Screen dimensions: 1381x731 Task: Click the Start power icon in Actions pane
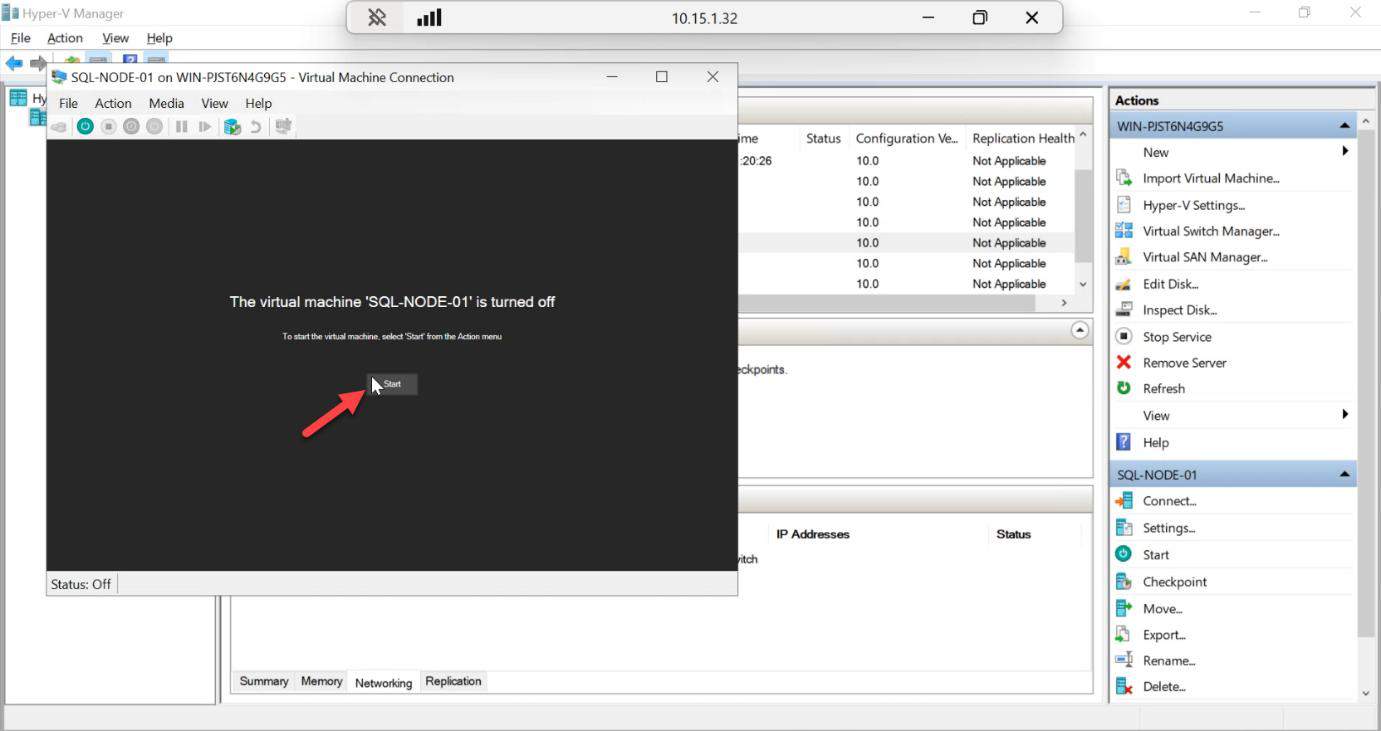point(1124,554)
